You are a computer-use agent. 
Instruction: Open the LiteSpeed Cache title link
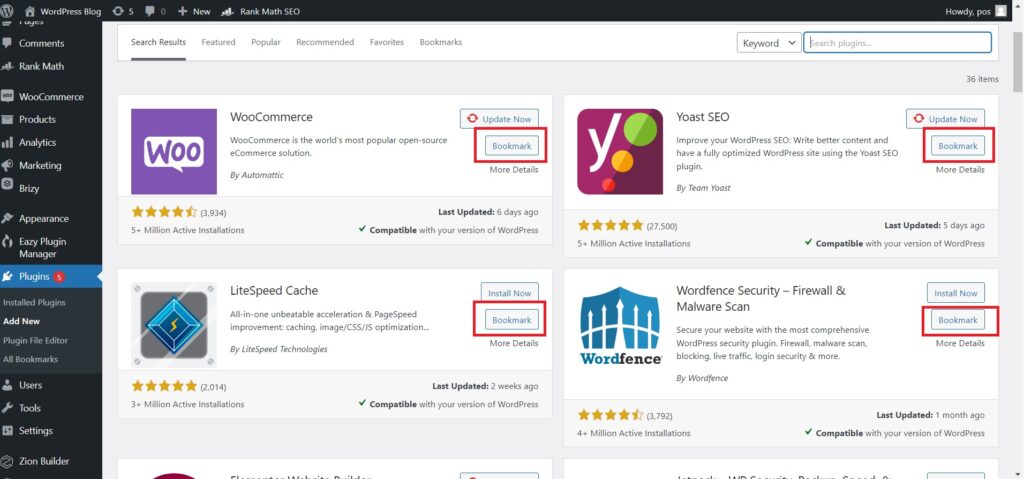point(274,290)
